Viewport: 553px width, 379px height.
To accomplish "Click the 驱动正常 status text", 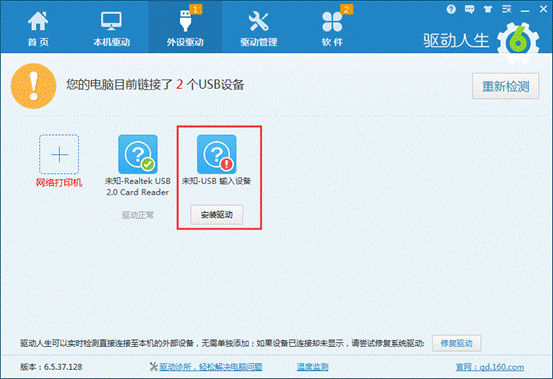I will tap(138, 215).
